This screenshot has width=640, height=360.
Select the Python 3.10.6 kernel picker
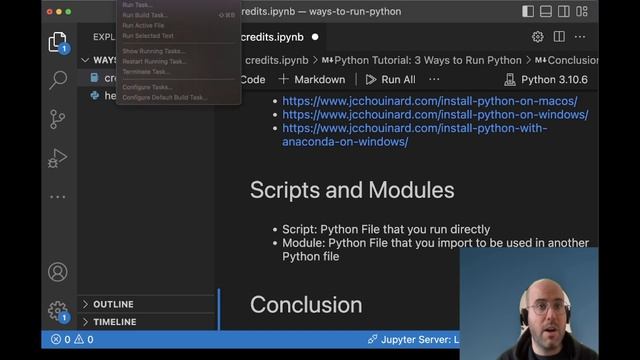(x=546, y=80)
